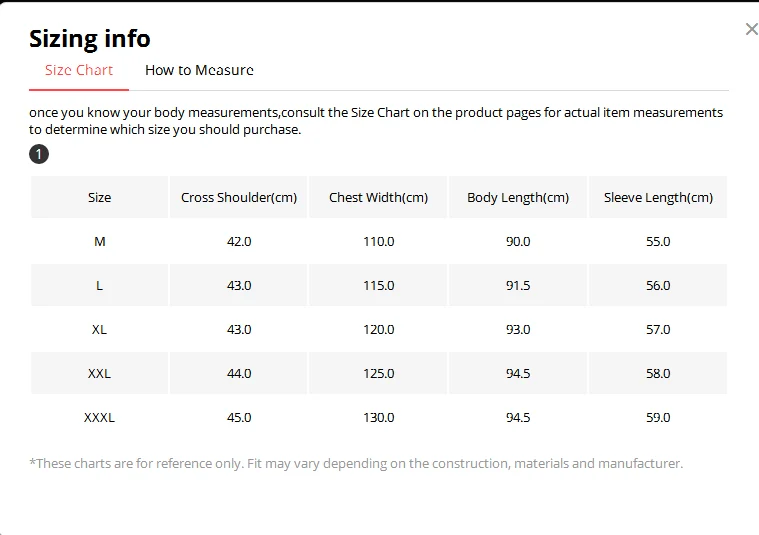The image size is (759, 535).
Task: Click the 45.0 cross shoulder cell
Action: pyautogui.click(x=239, y=418)
